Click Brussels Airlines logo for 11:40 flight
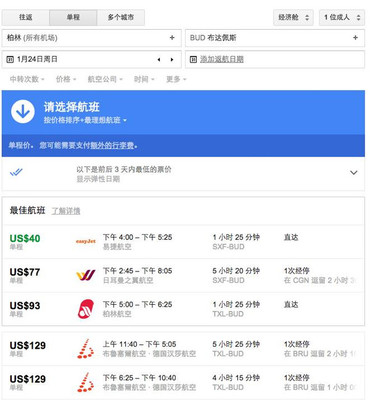Viewport: 370px width, 400px height. [x=86, y=349]
